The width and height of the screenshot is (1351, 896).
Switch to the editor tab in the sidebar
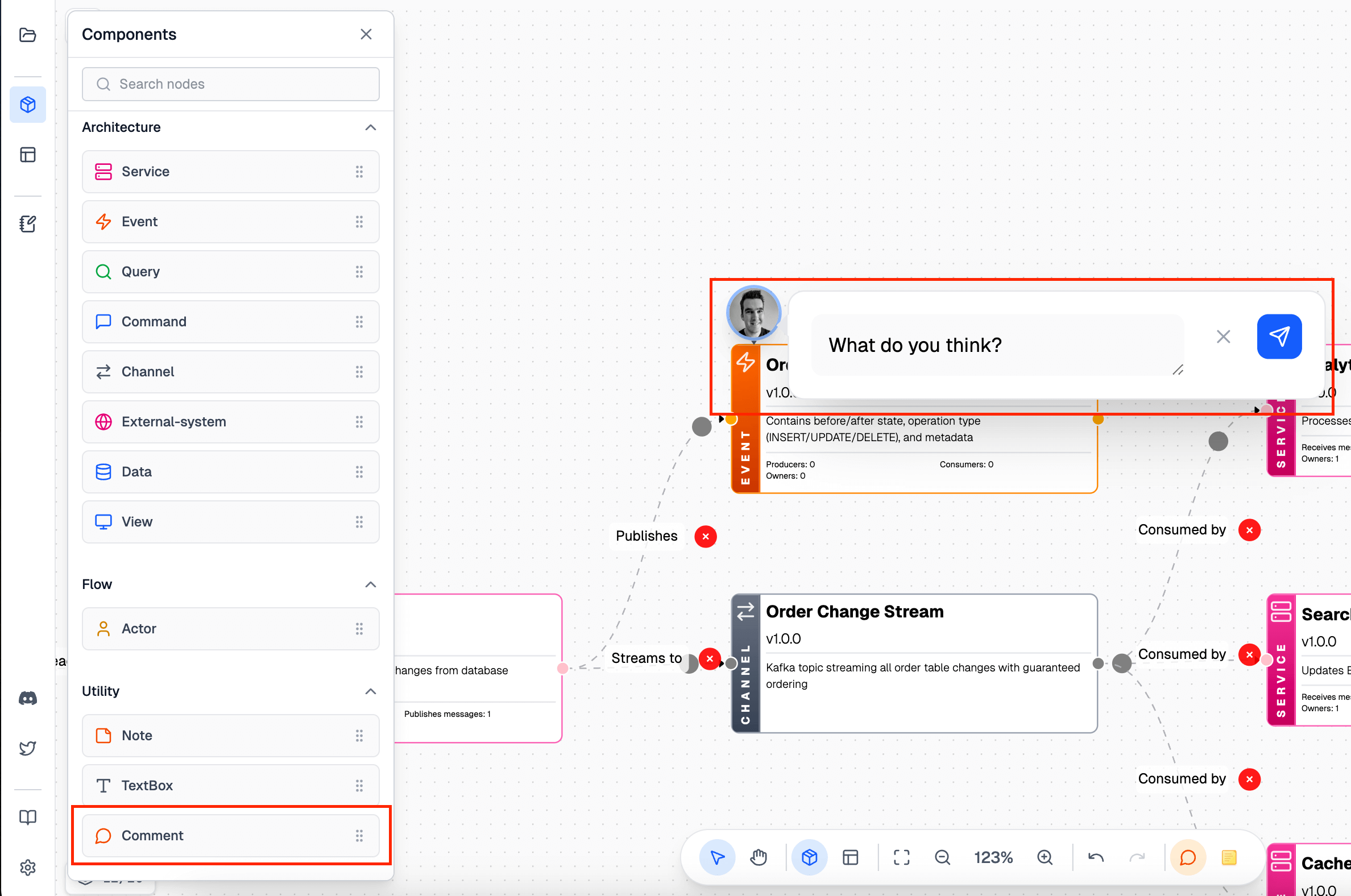pyautogui.click(x=27, y=223)
